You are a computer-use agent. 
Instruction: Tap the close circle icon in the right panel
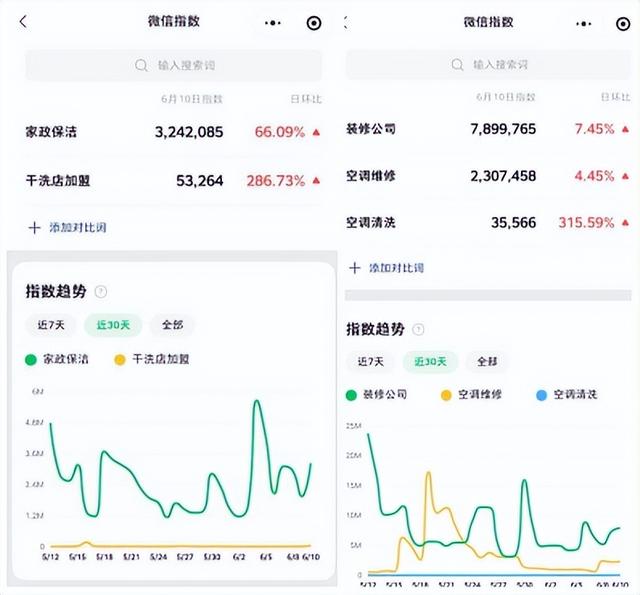(625, 22)
